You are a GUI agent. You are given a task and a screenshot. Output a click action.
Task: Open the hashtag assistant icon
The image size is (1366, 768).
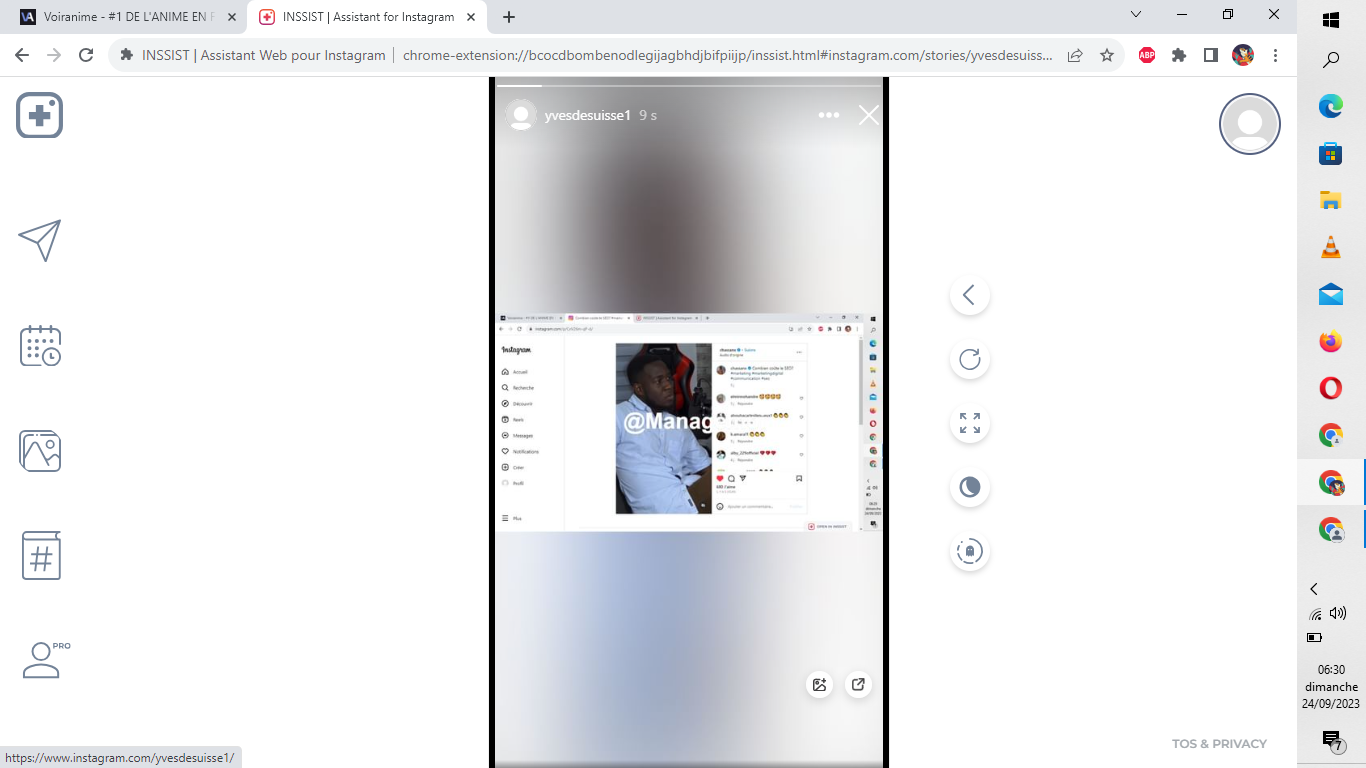click(41, 556)
